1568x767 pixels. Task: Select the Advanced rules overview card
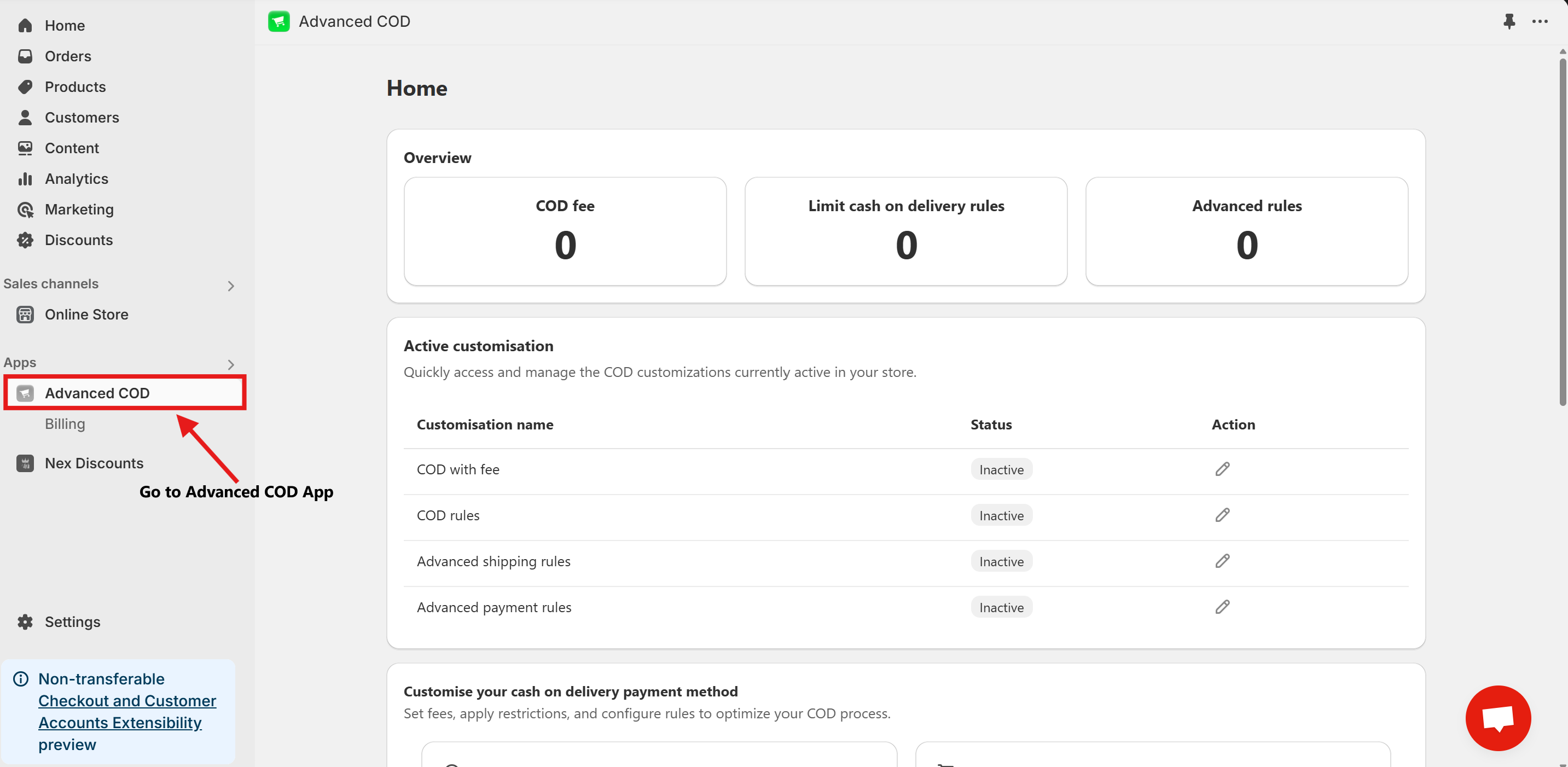tap(1246, 231)
